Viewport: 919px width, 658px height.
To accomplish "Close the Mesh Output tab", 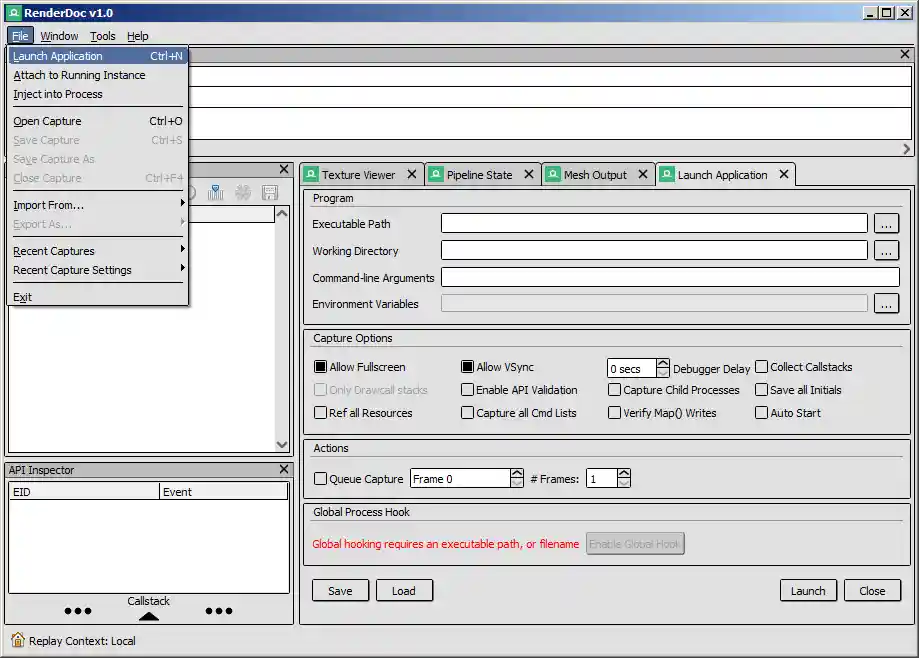I will pos(643,174).
